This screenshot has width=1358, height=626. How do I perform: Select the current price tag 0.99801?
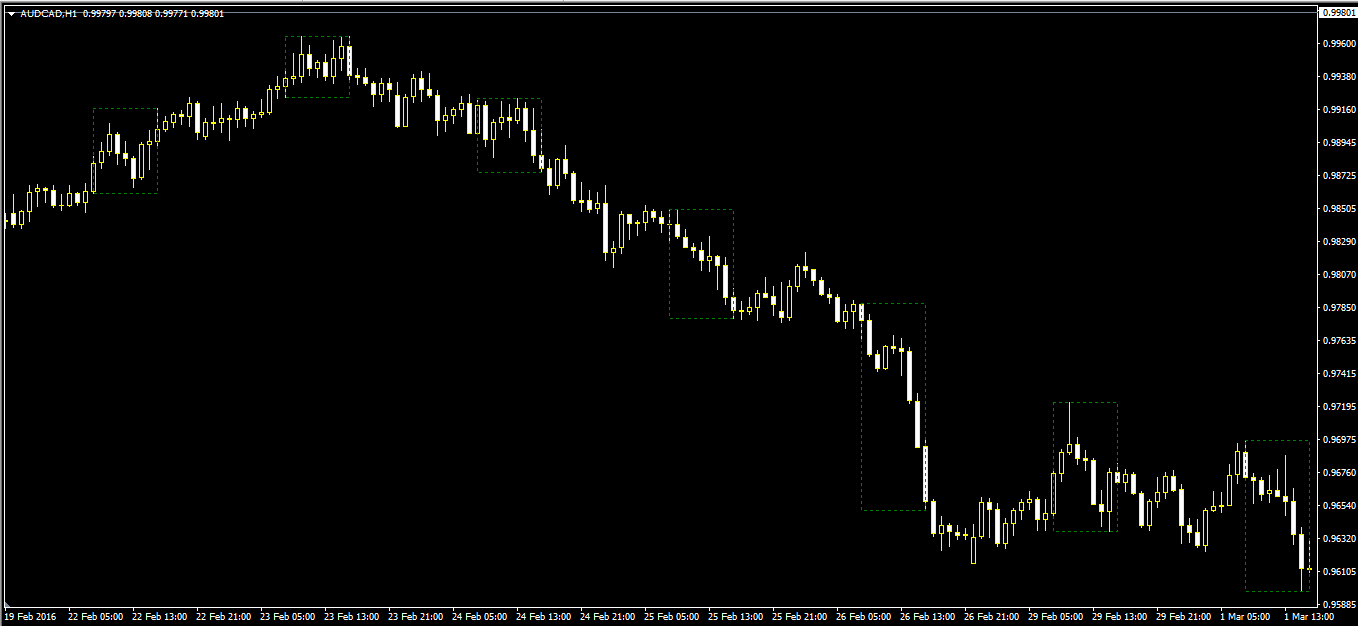point(1339,12)
